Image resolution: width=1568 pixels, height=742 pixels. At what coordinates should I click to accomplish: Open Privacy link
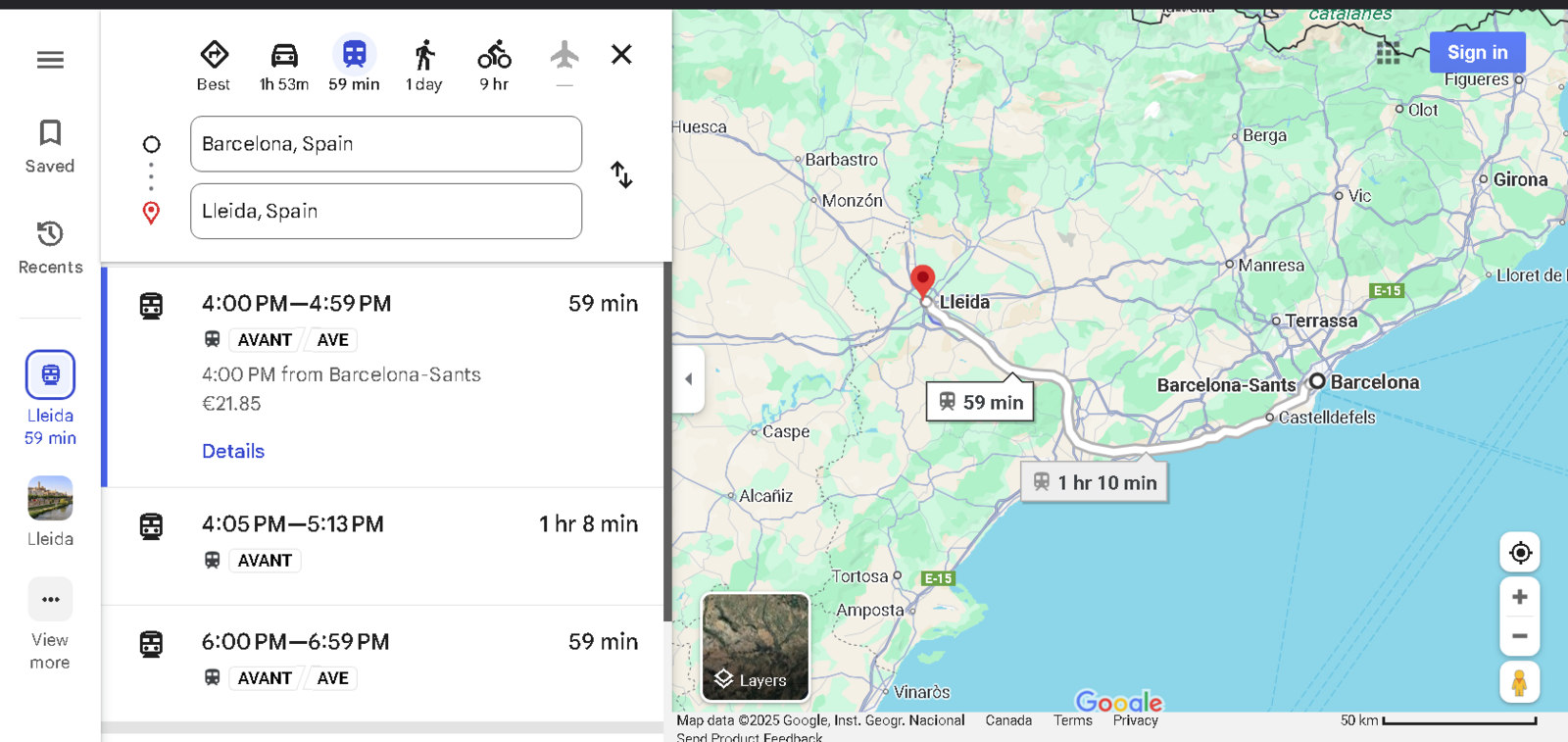tap(1135, 720)
